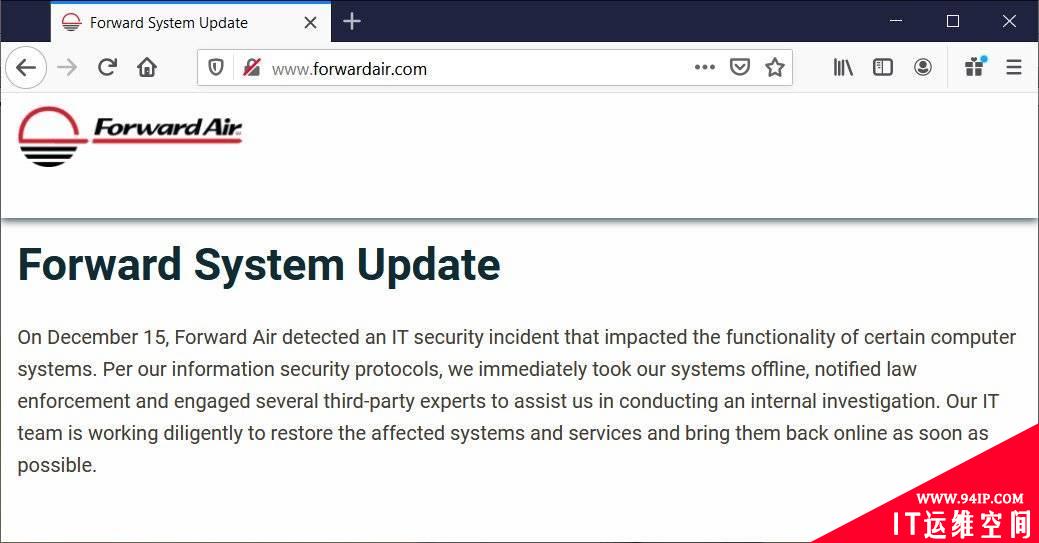Open tracking protection shield info
1039x543 pixels.
pos(216,68)
